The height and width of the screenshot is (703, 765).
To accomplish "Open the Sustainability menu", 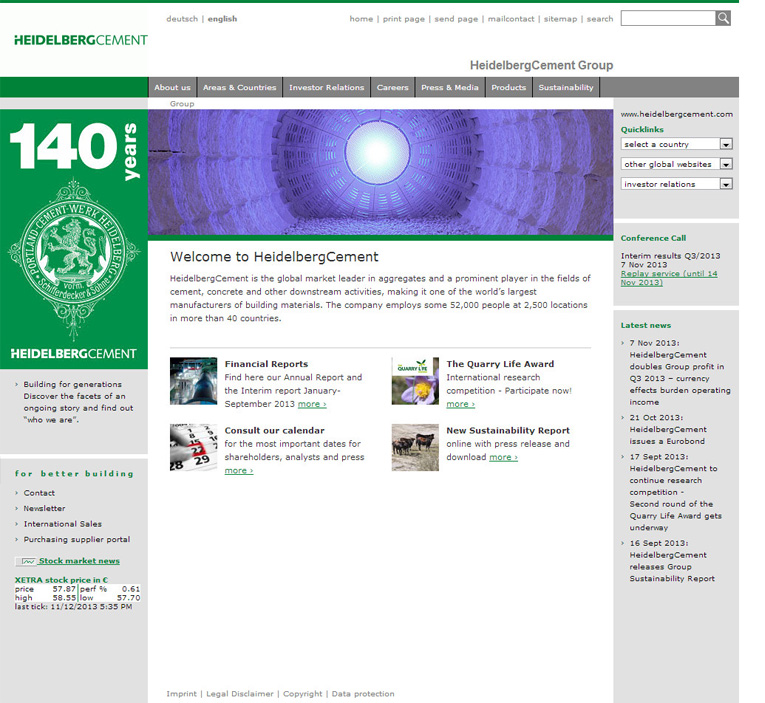I will click(x=566, y=87).
